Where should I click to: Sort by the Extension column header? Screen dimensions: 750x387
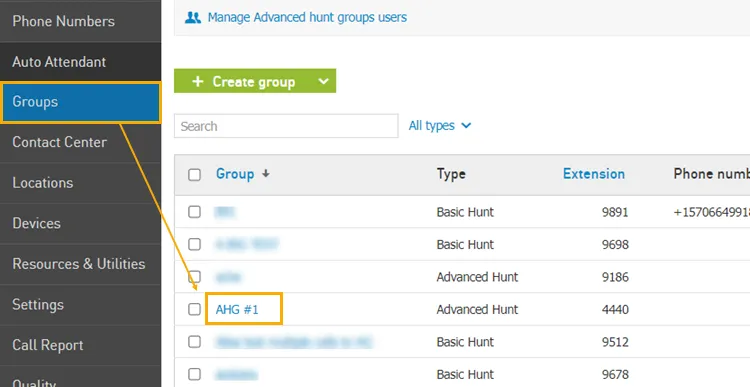pos(594,174)
